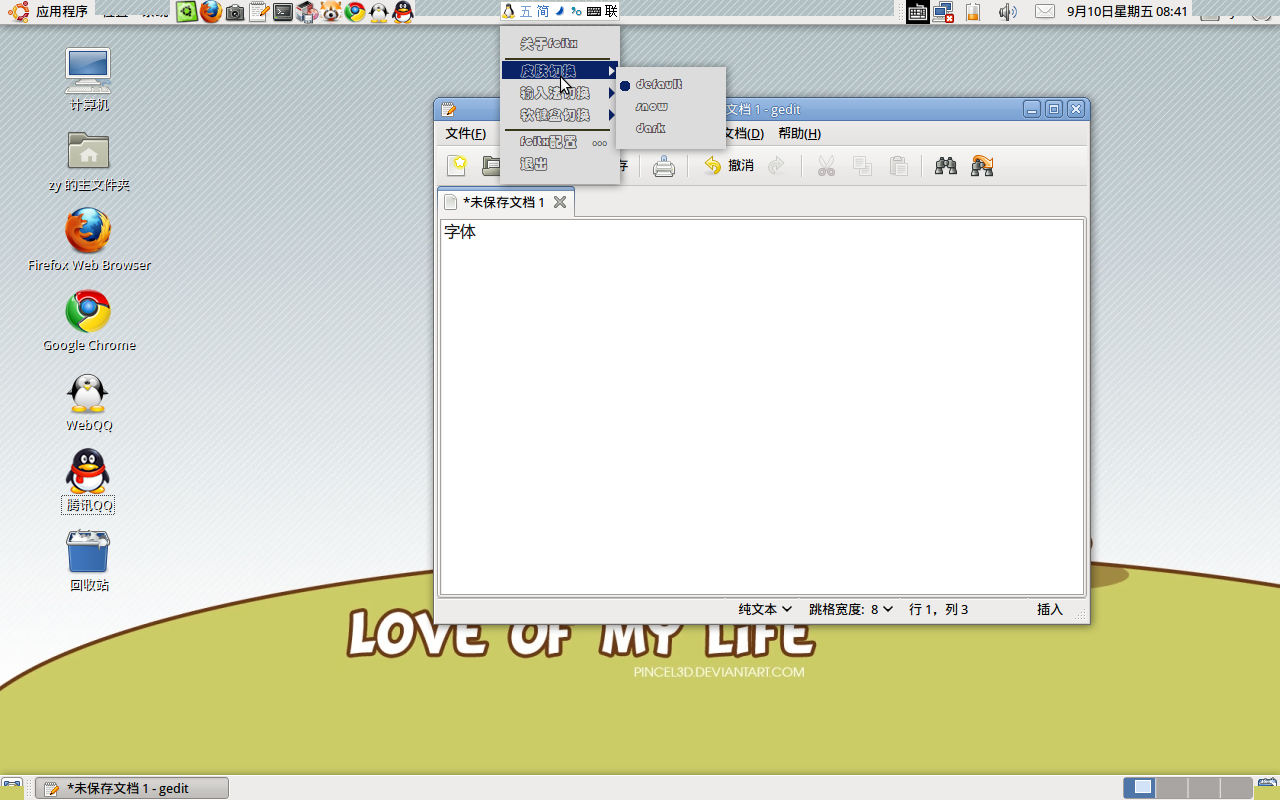Click the fcitx penguin icon on input bar
This screenshot has height=800, width=1280.
pos(509,11)
